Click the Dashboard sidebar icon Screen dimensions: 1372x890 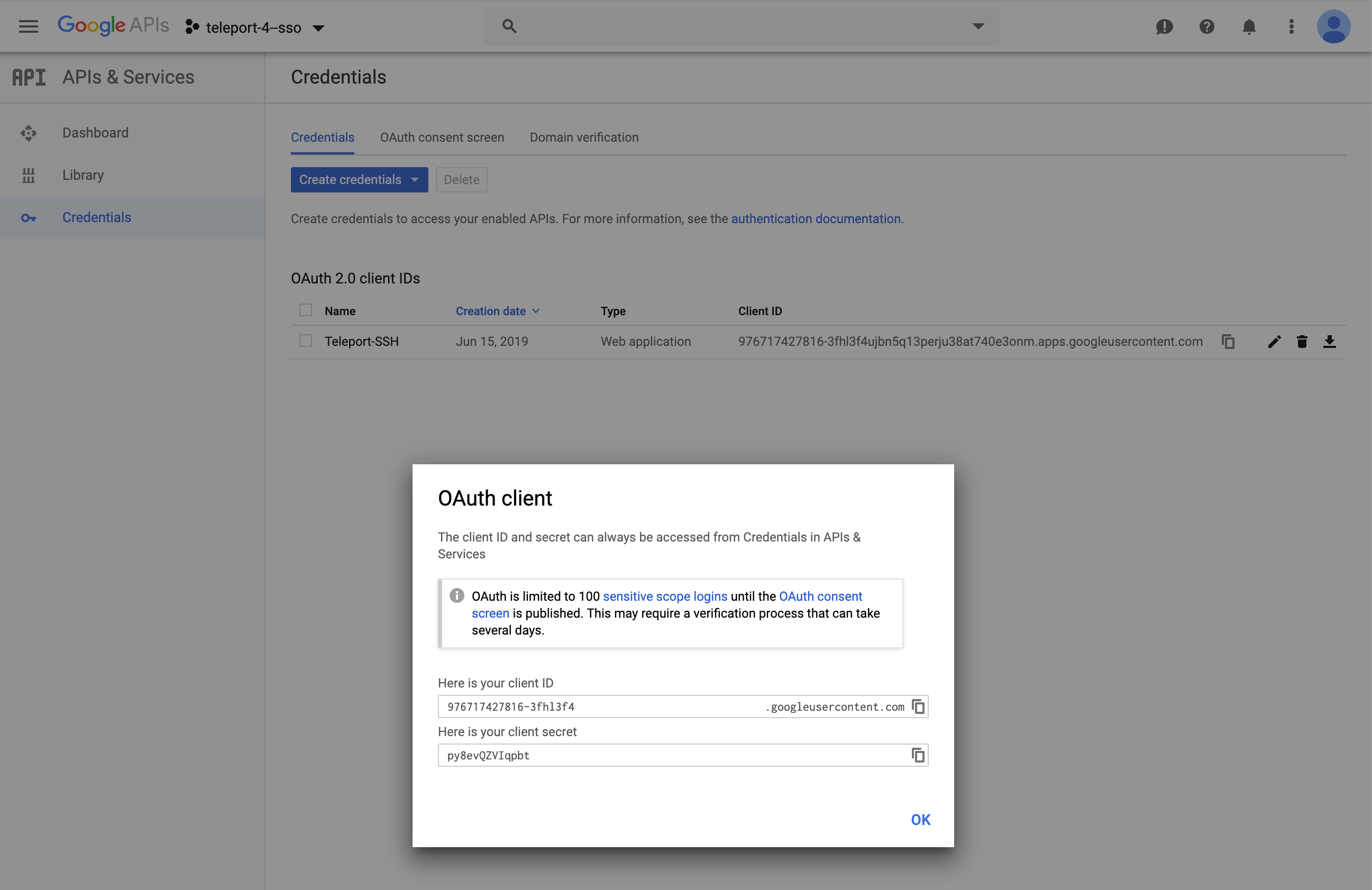coord(28,133)
